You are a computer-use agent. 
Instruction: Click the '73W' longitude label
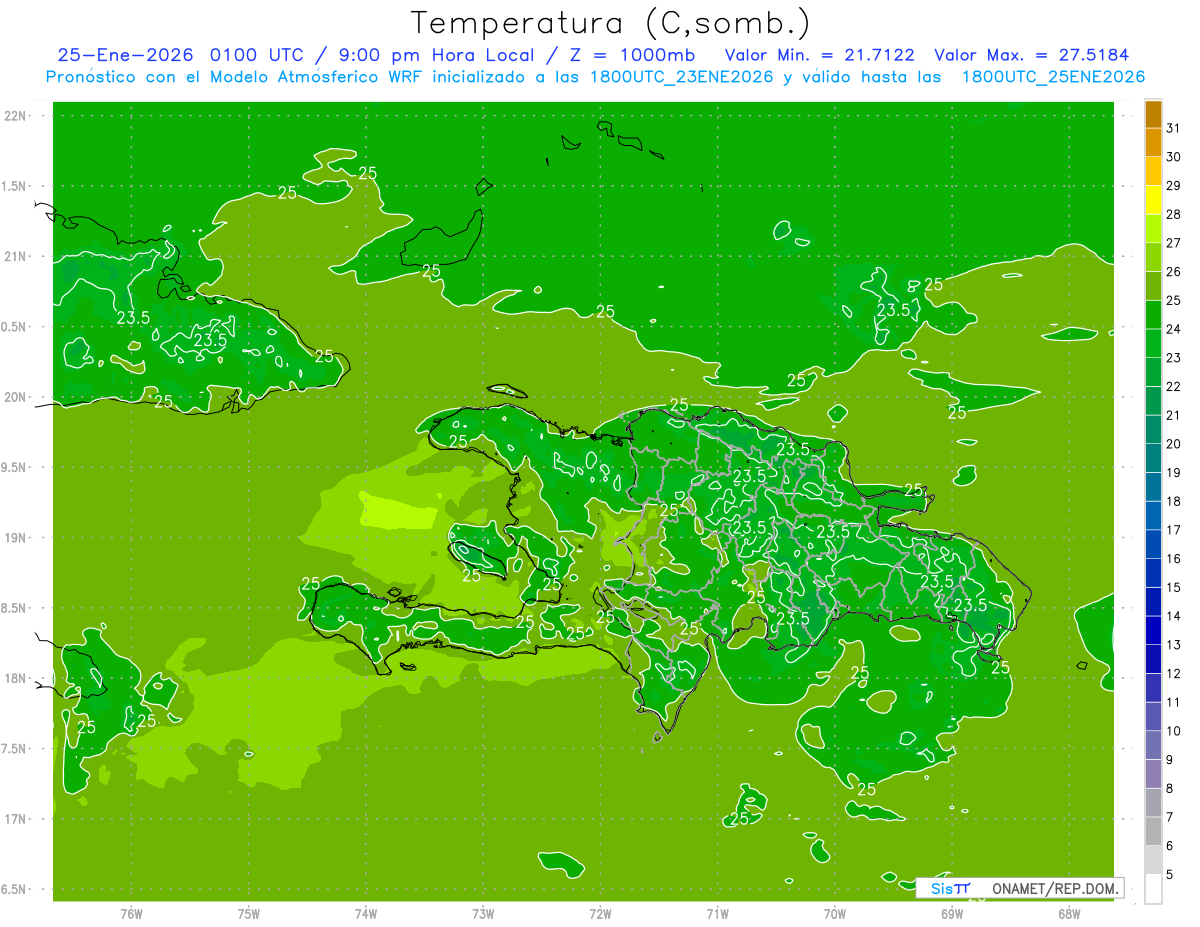pos(483,913)
